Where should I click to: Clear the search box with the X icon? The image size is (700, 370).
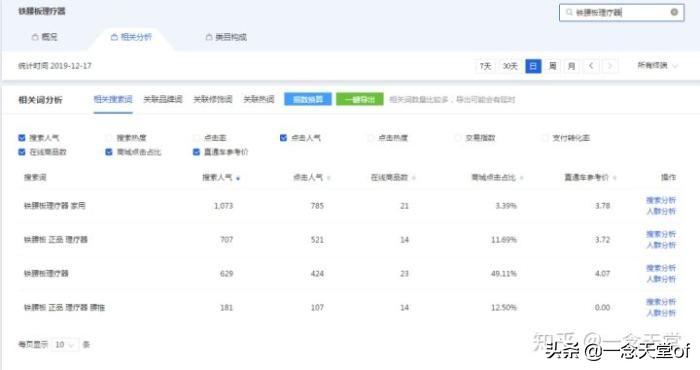coord(674,12)
